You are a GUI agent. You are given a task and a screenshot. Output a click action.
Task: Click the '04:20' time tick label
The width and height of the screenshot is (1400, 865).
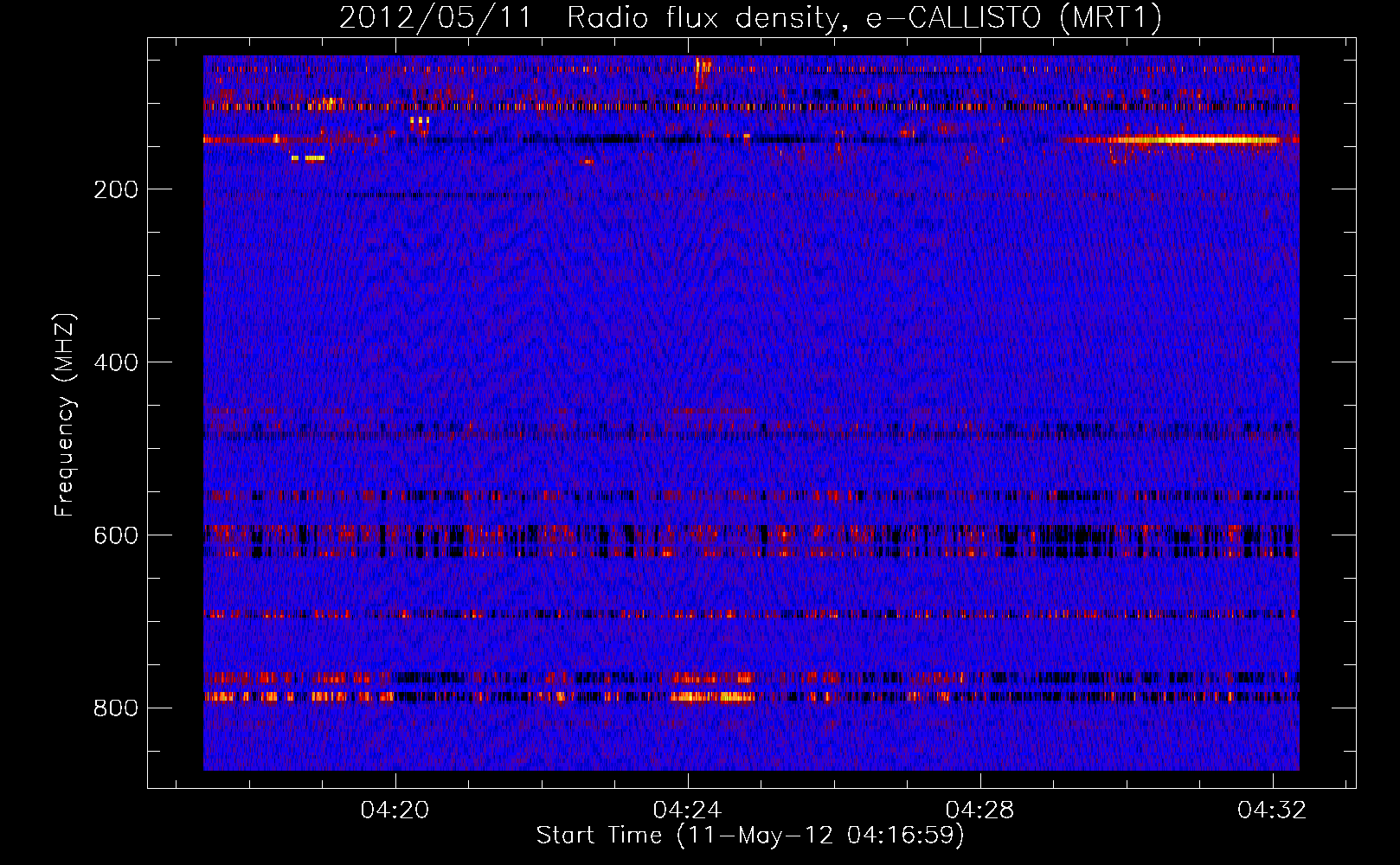coord(395,811)
